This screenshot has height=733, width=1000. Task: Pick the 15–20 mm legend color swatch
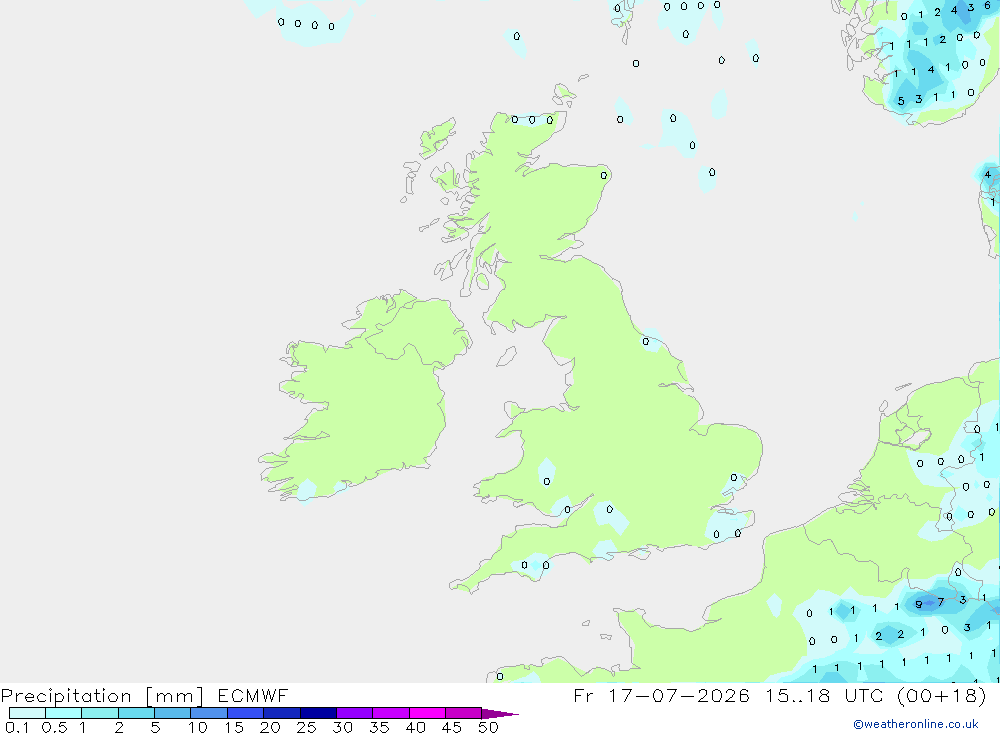point(246,713)
